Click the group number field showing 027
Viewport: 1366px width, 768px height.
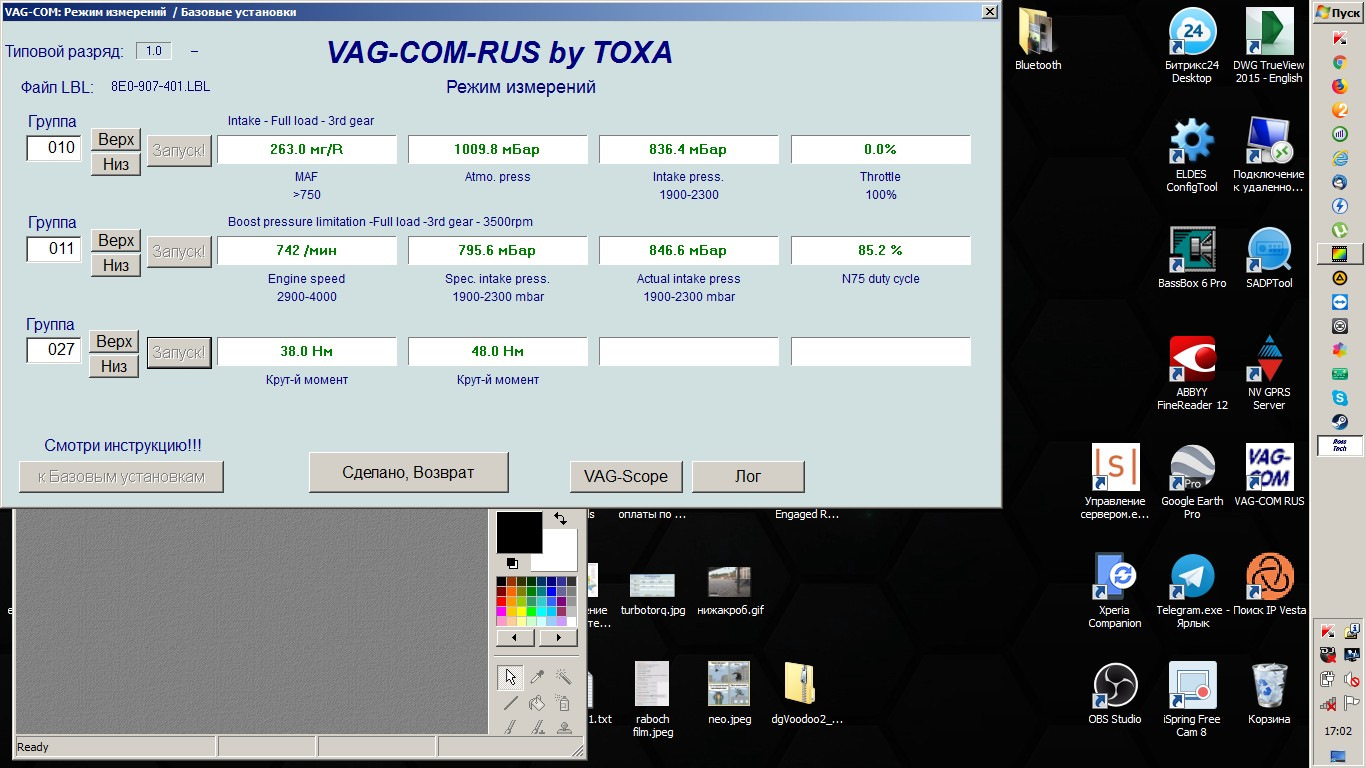point(54,349)
